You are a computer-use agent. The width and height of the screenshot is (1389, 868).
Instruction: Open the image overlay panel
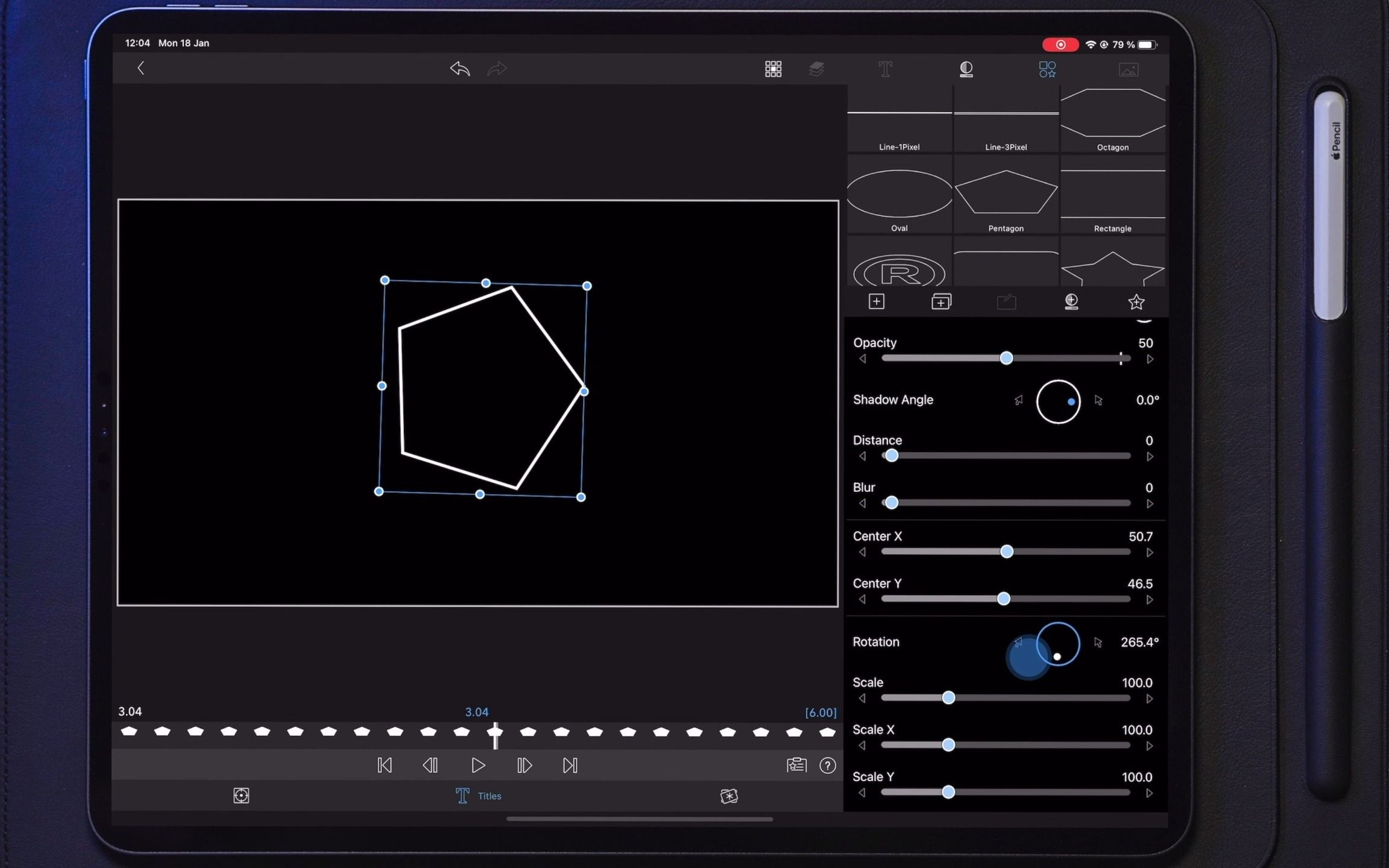pyautogui.click(x=1129, y=69)
